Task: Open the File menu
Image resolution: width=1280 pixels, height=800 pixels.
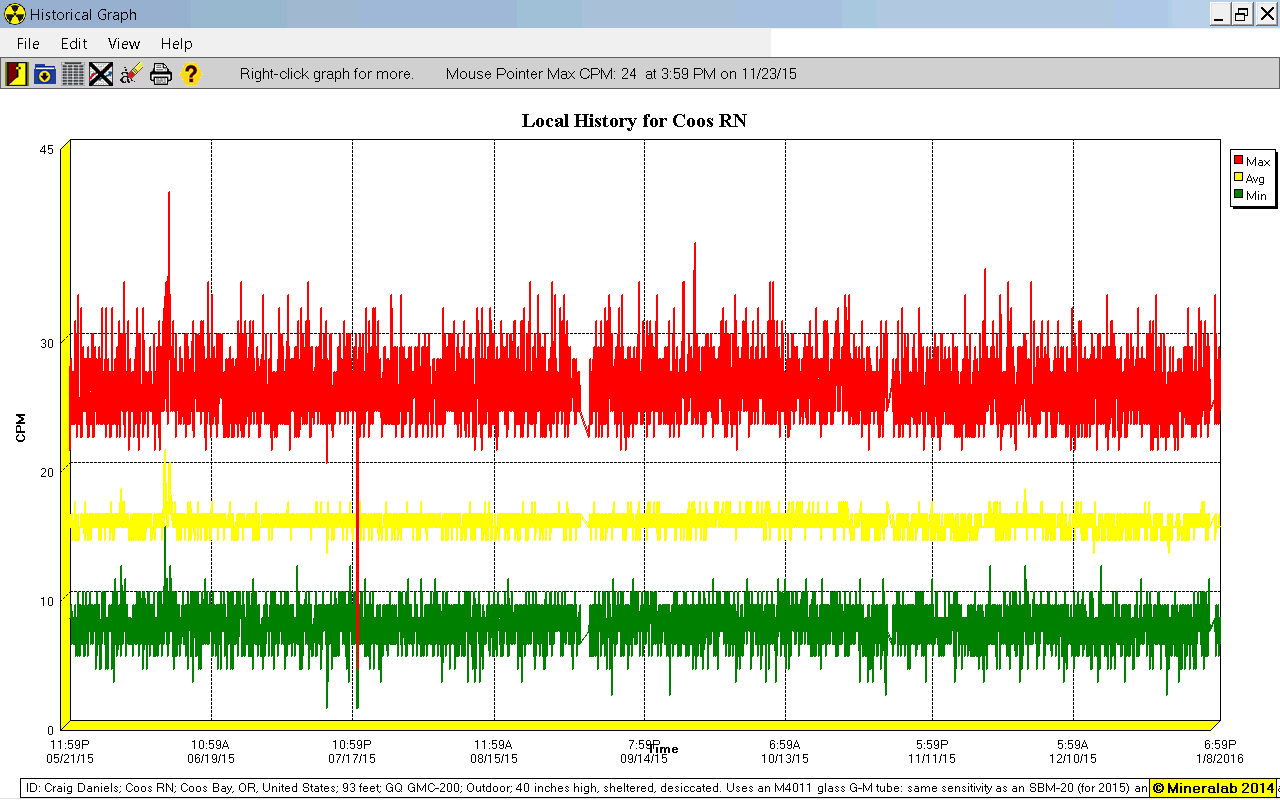Action: (x=28, y=44)
